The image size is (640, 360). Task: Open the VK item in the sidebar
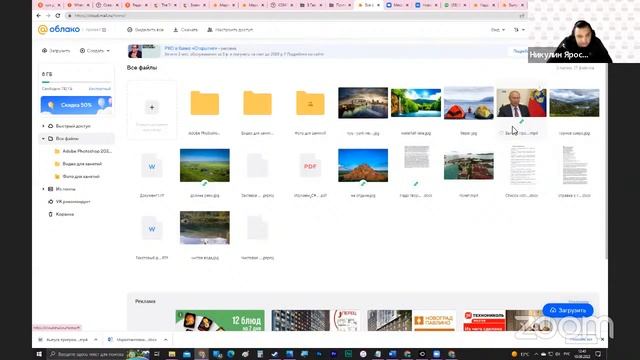point(69,202)
